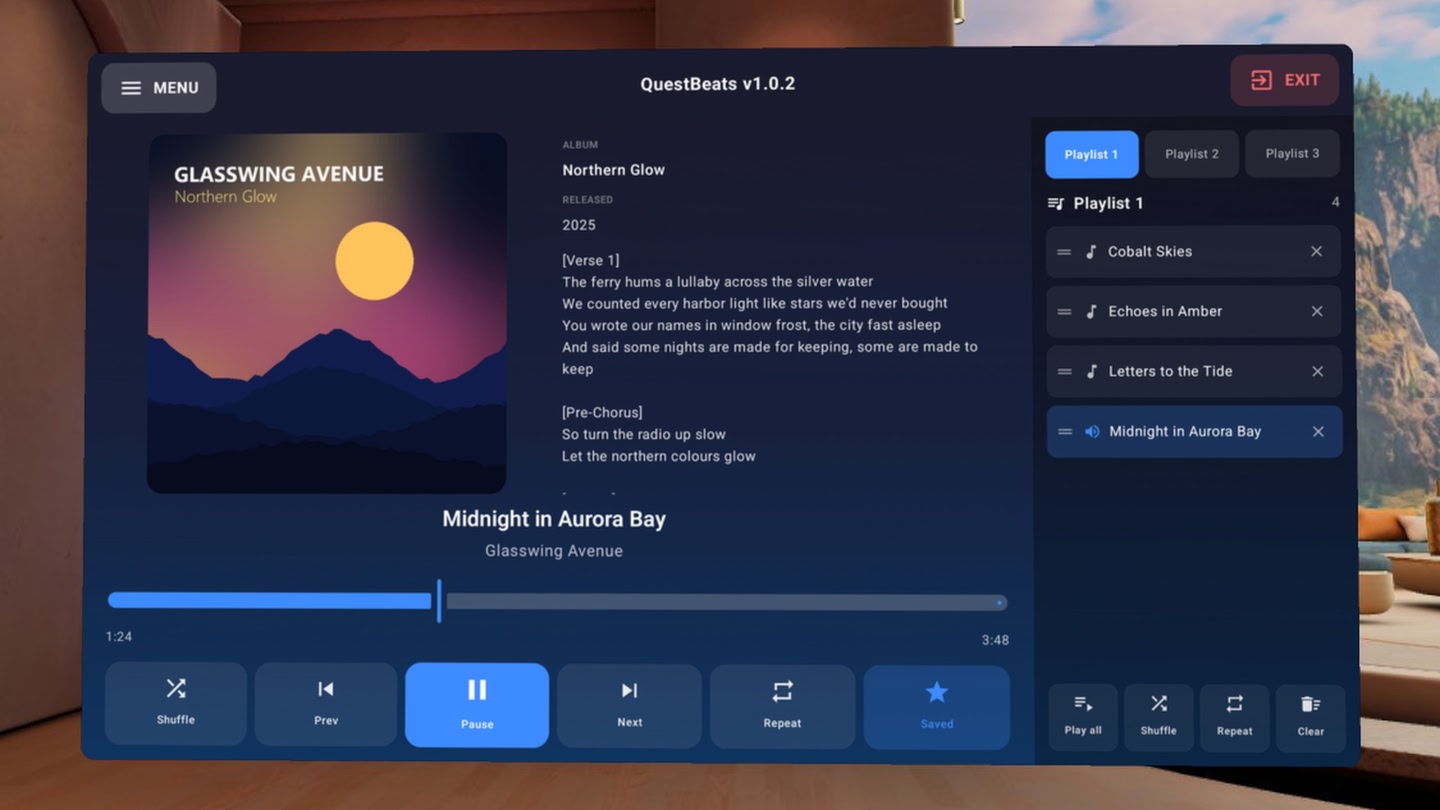This screenshot has height=810, width=1440.
Task: Click the Northern Glow album name
Action: [x=613, y=170]
